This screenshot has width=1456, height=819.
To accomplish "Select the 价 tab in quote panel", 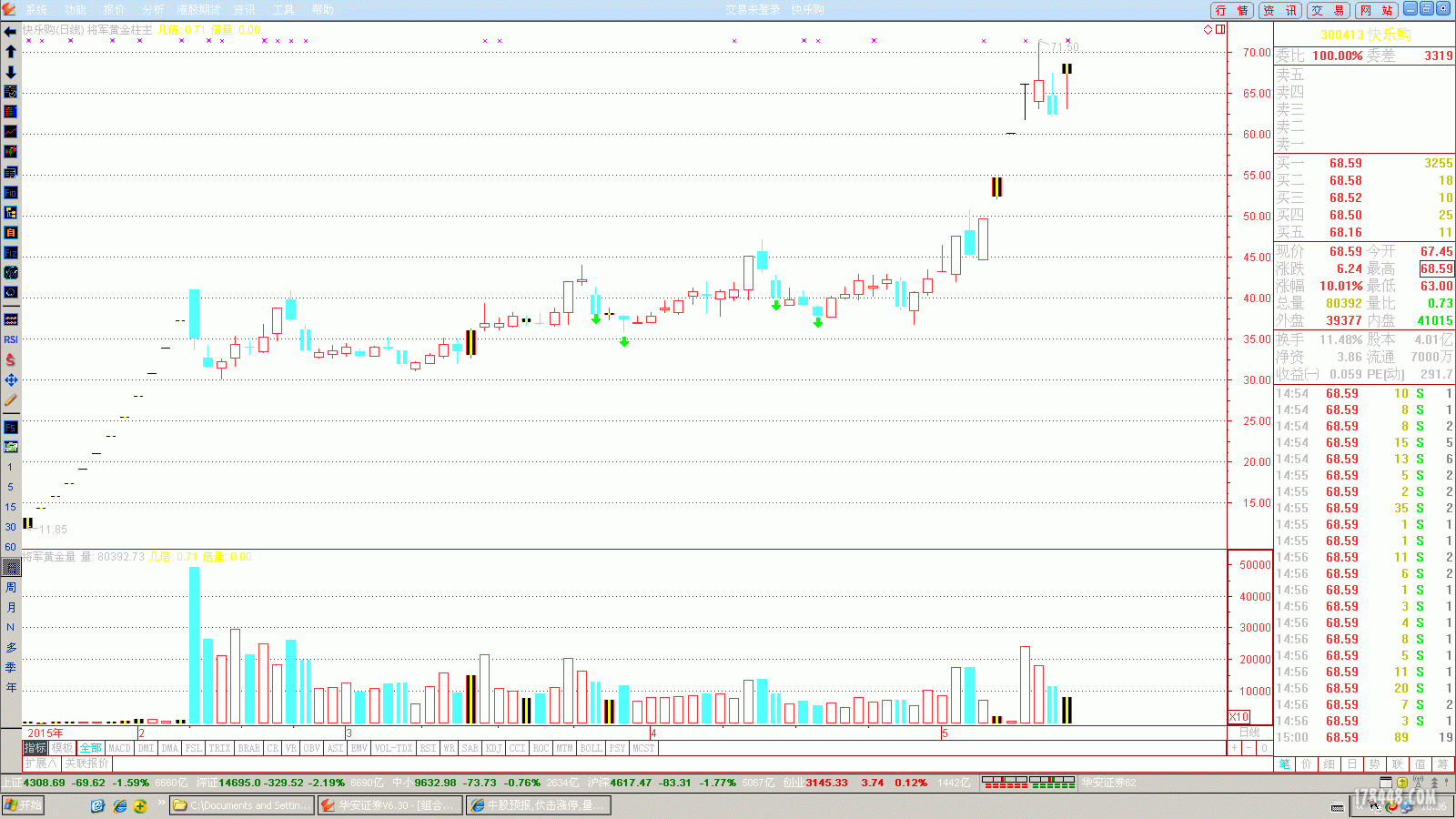I will pyautogui.click(x=1307, y=763).
